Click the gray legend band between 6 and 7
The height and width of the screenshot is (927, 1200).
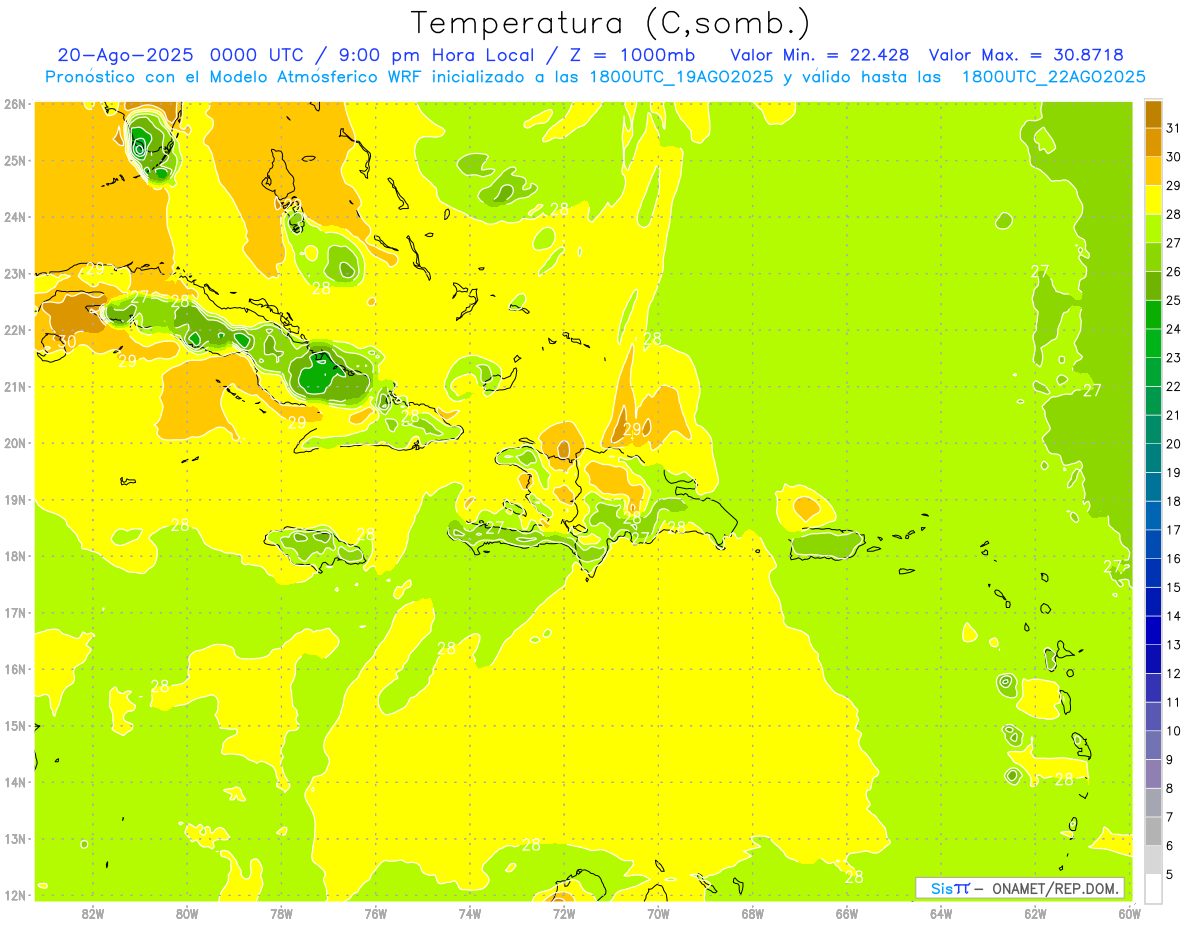tap(1153, 831)
